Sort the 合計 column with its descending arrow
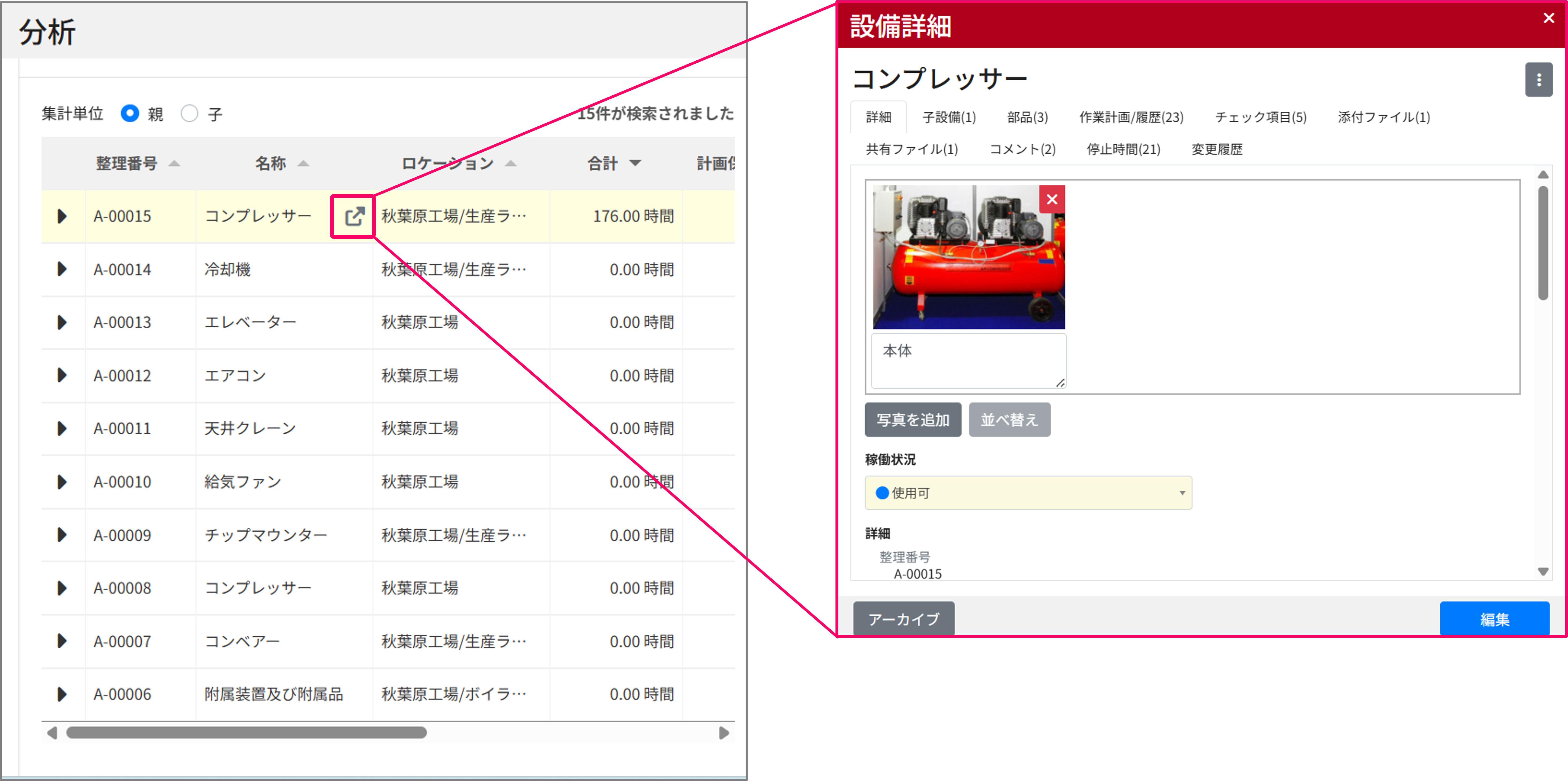 pos(635,163)
